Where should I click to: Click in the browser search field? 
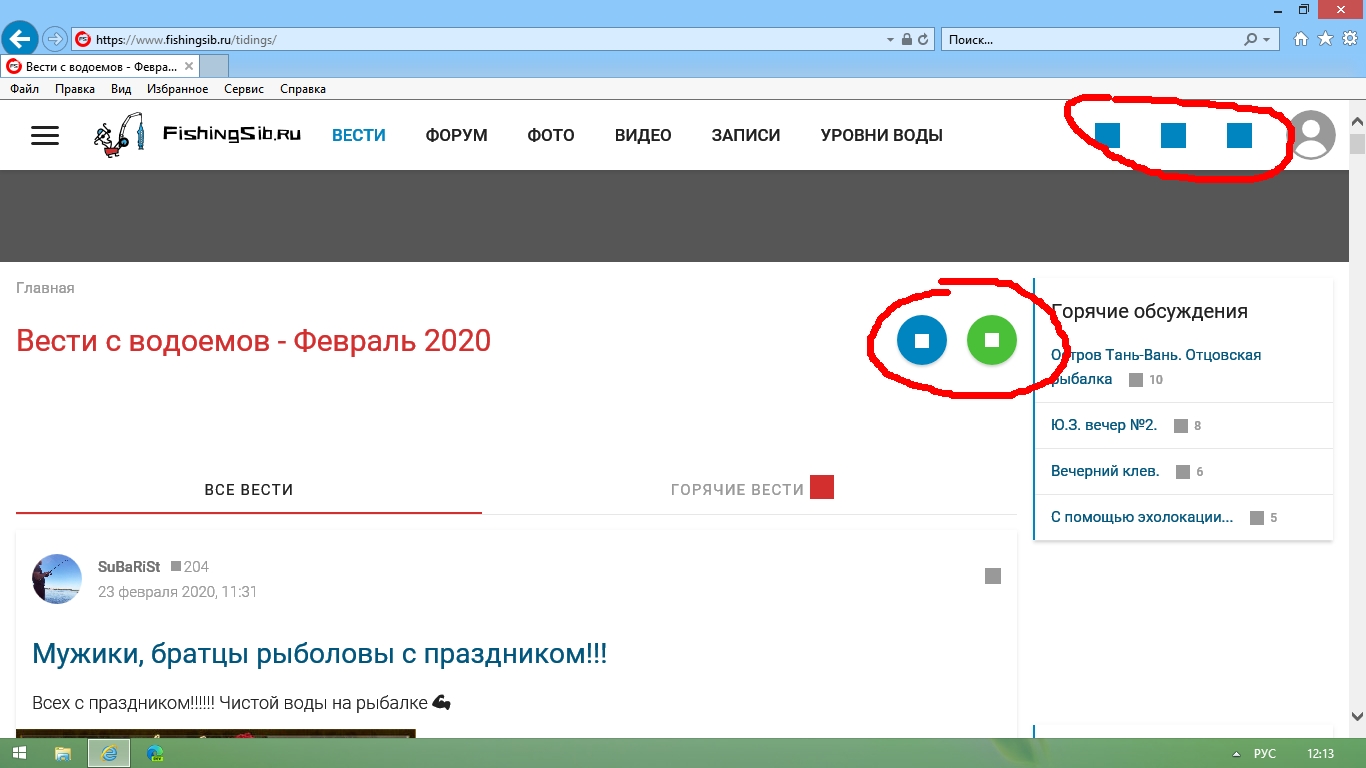pos(1090,40)
